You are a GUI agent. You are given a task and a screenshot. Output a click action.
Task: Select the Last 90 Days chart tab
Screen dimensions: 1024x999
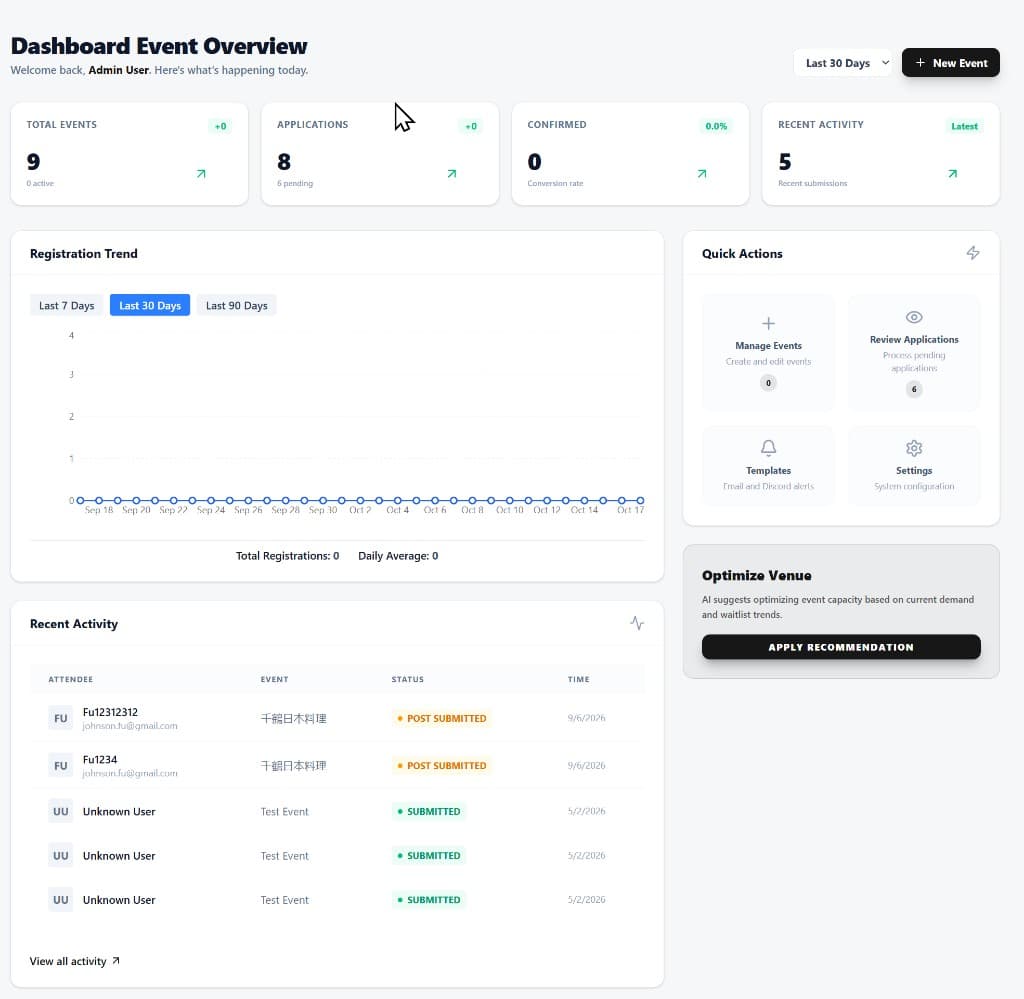click(x=236, y=306)
